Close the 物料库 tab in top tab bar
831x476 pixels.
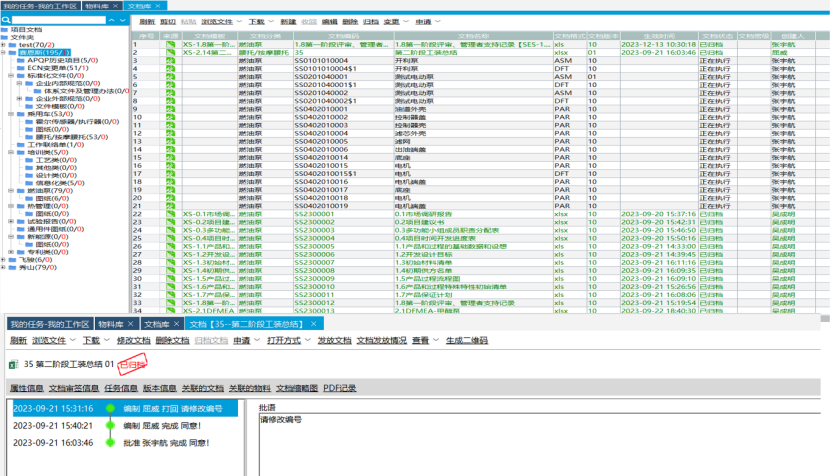[x=116, y=6]
